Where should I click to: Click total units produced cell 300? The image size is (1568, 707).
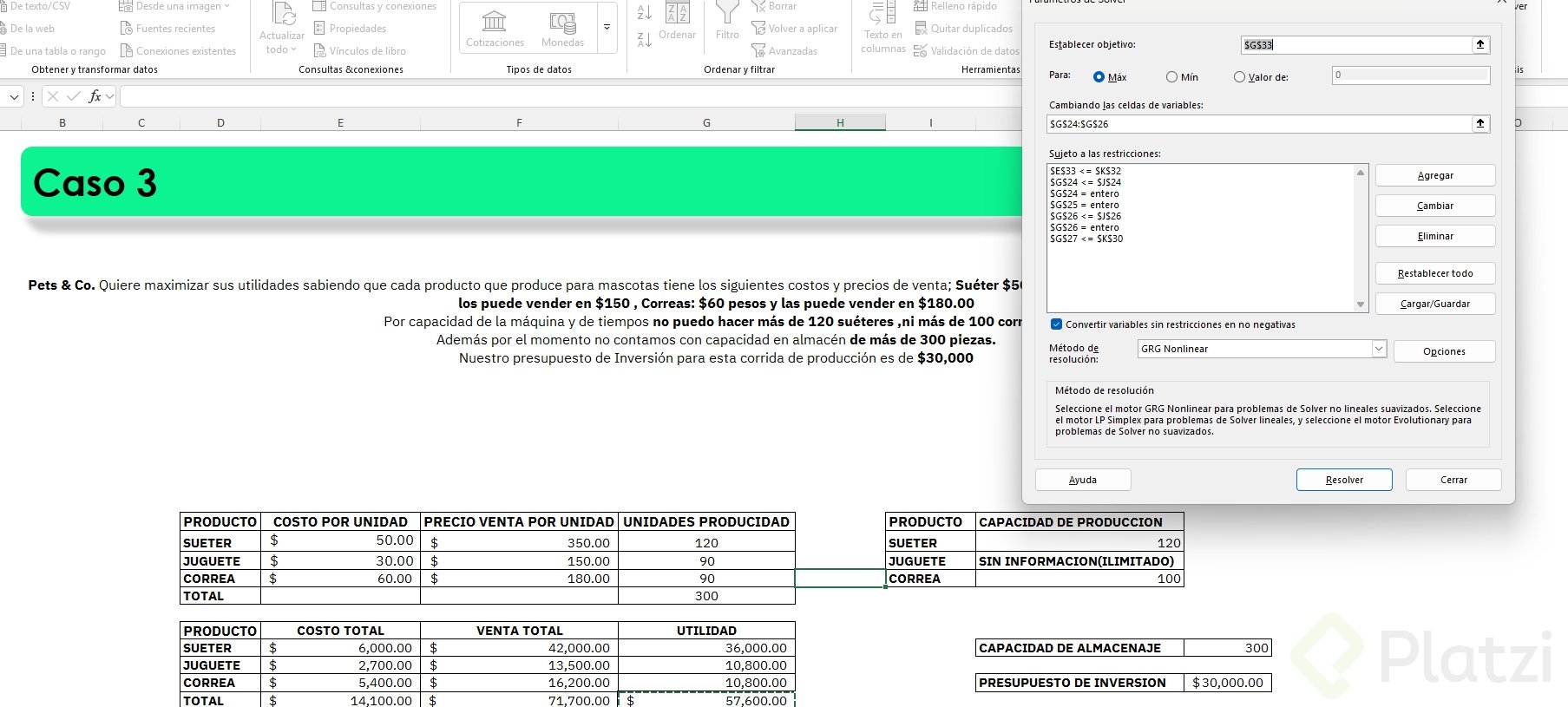tap(706, 596)
